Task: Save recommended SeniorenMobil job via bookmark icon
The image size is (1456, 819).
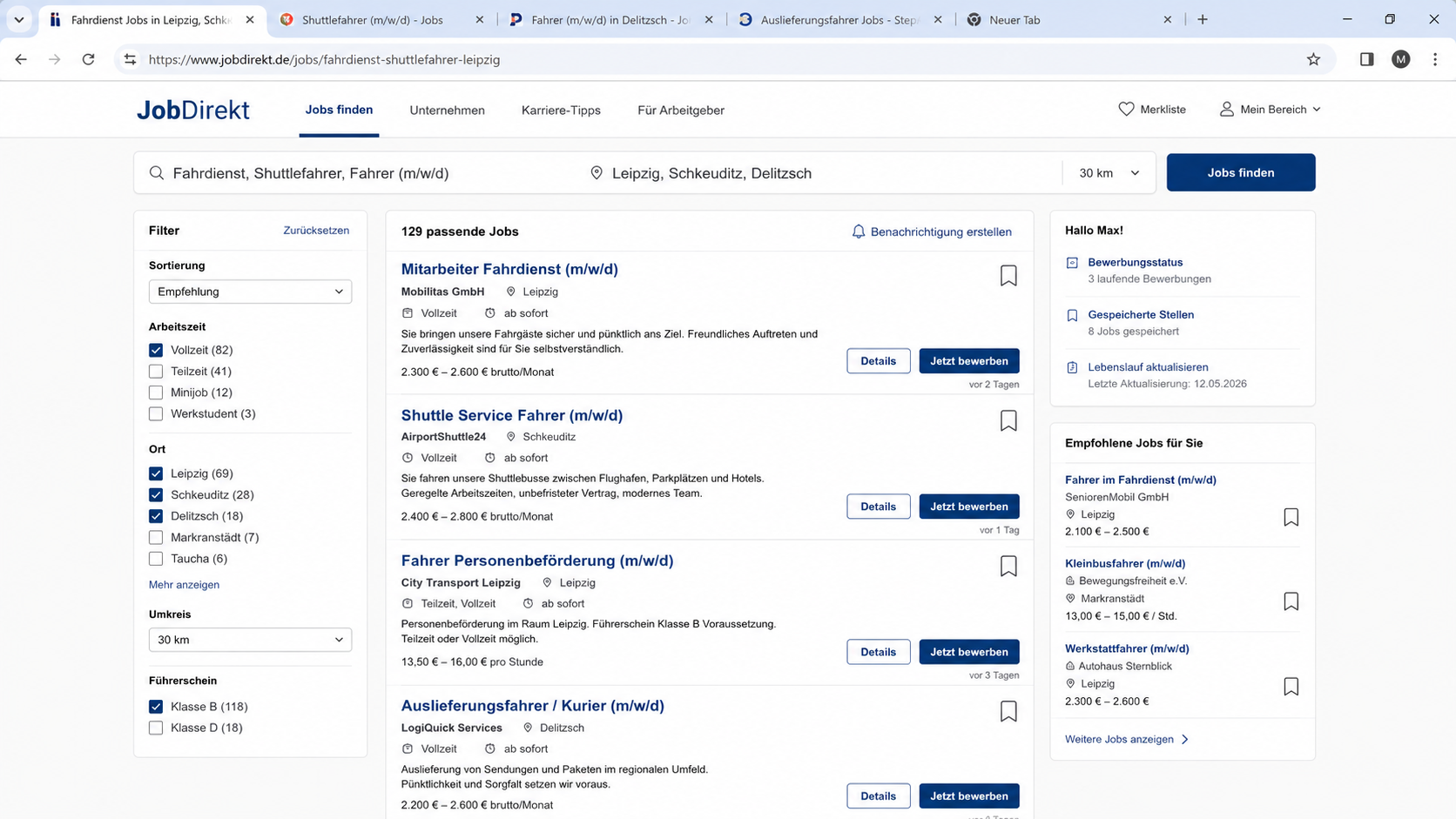Action: click(1291, 517)
